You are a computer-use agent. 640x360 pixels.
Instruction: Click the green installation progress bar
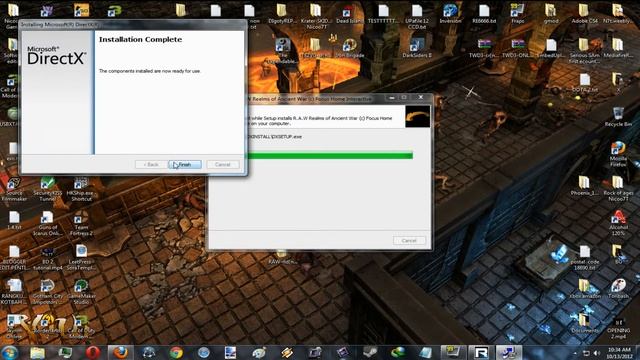331,156
